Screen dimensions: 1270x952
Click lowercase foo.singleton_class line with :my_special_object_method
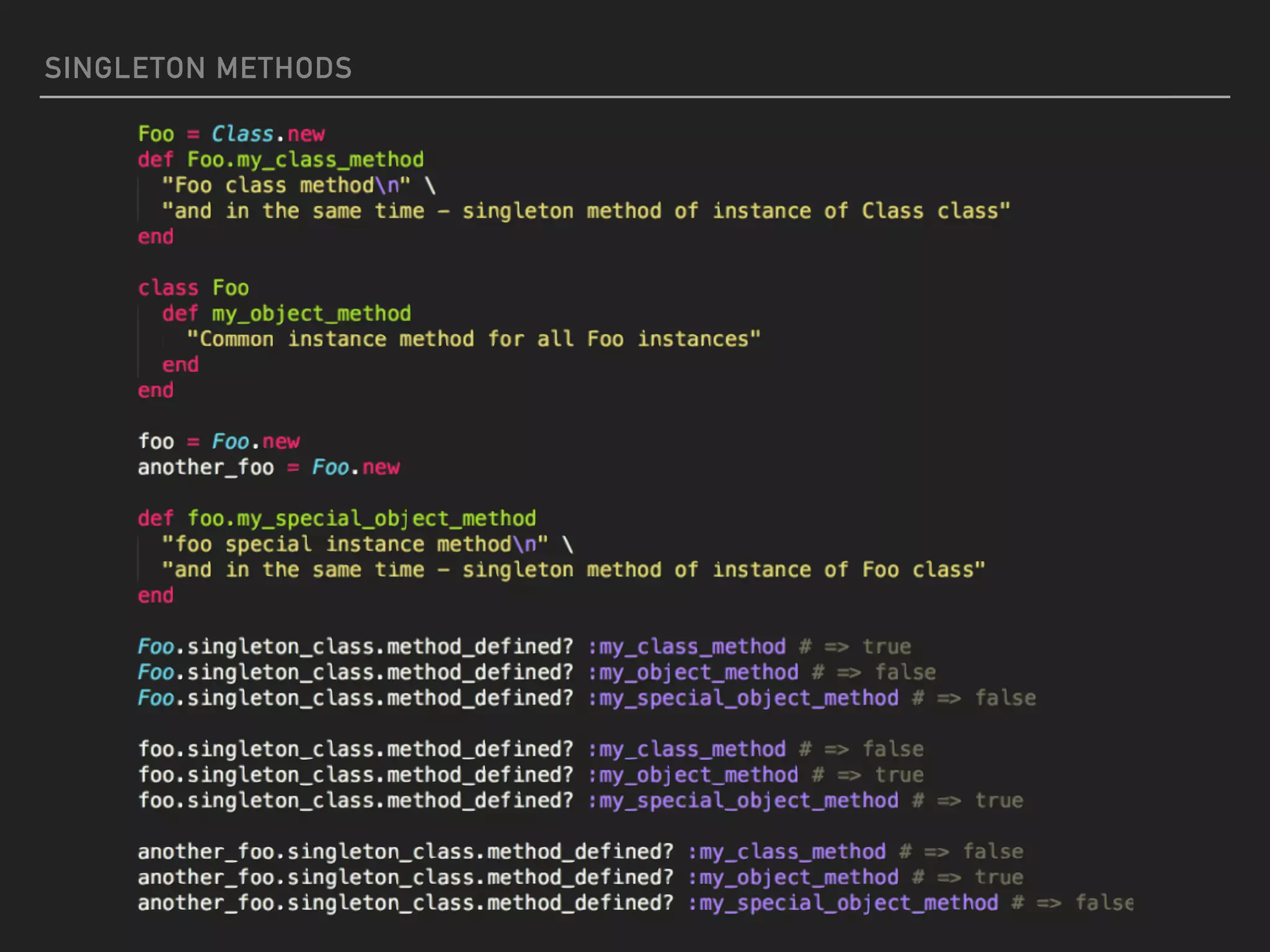tap(580, 801)
